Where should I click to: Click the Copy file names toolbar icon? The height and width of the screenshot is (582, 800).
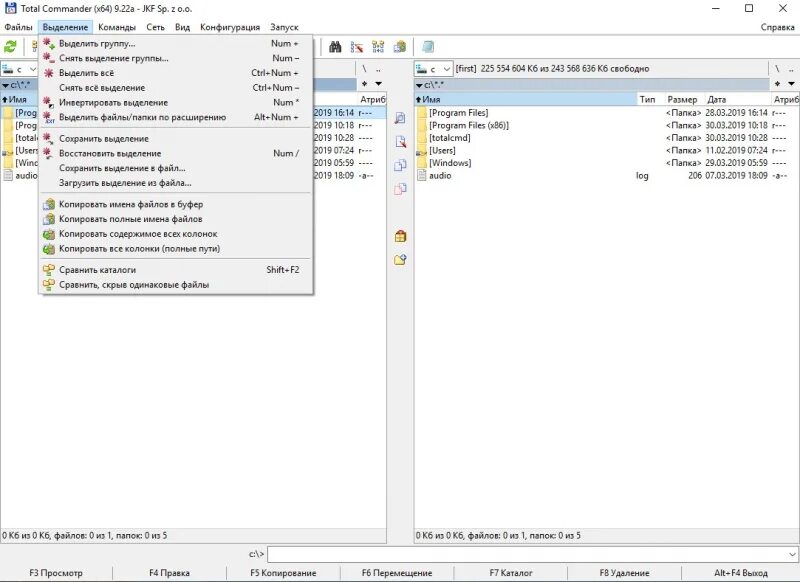tap(399, 47)
